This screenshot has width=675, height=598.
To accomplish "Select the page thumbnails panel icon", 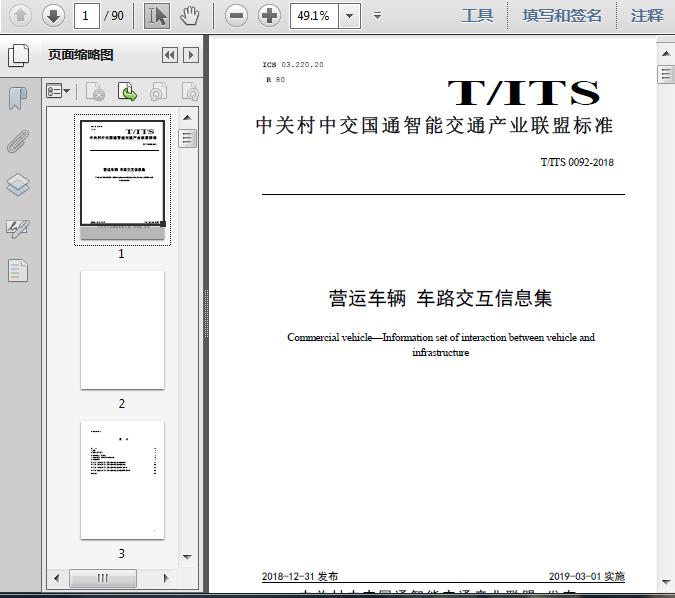I will (18, 56).
